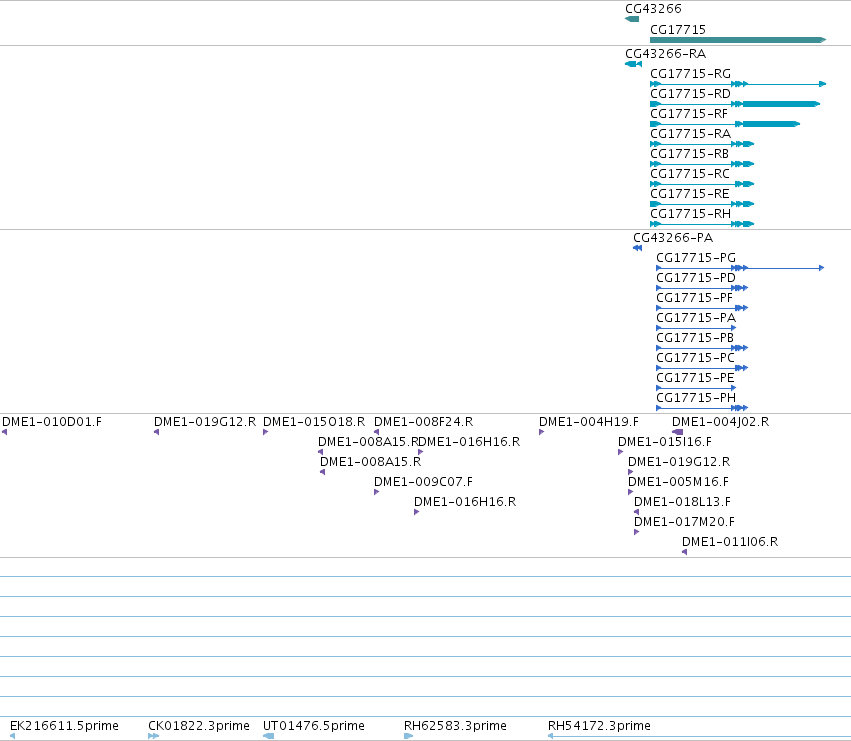The image size is (851, 741).
Task: Select the DME1-005M16.F label
Action: pyautogui.click(x=678, y=482)
